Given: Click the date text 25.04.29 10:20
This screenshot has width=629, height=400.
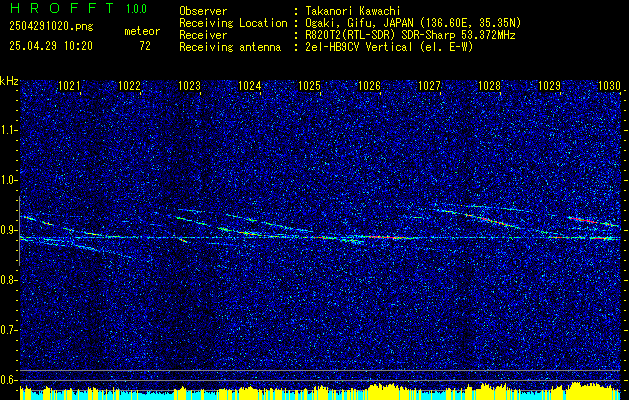Looking at the screenshot, I should tap(51, 46).
